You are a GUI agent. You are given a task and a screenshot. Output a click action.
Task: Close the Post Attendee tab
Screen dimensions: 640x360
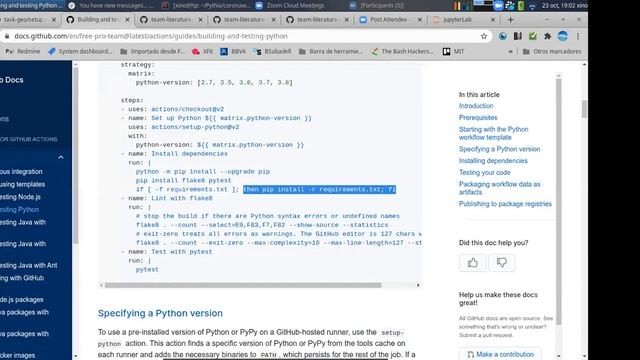(420, 20)
